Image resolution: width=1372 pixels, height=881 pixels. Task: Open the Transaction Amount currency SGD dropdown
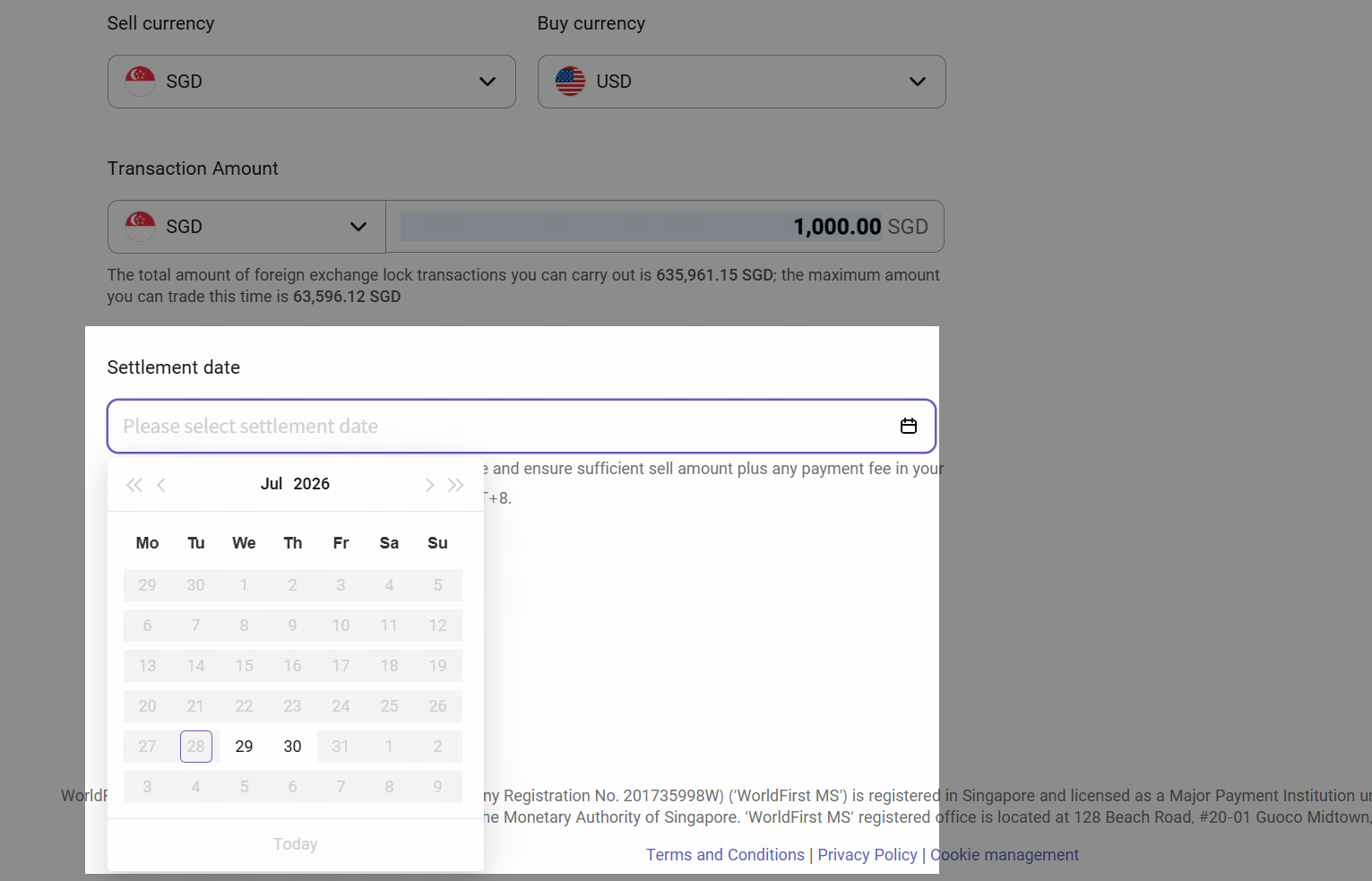(x=246, y=227)
